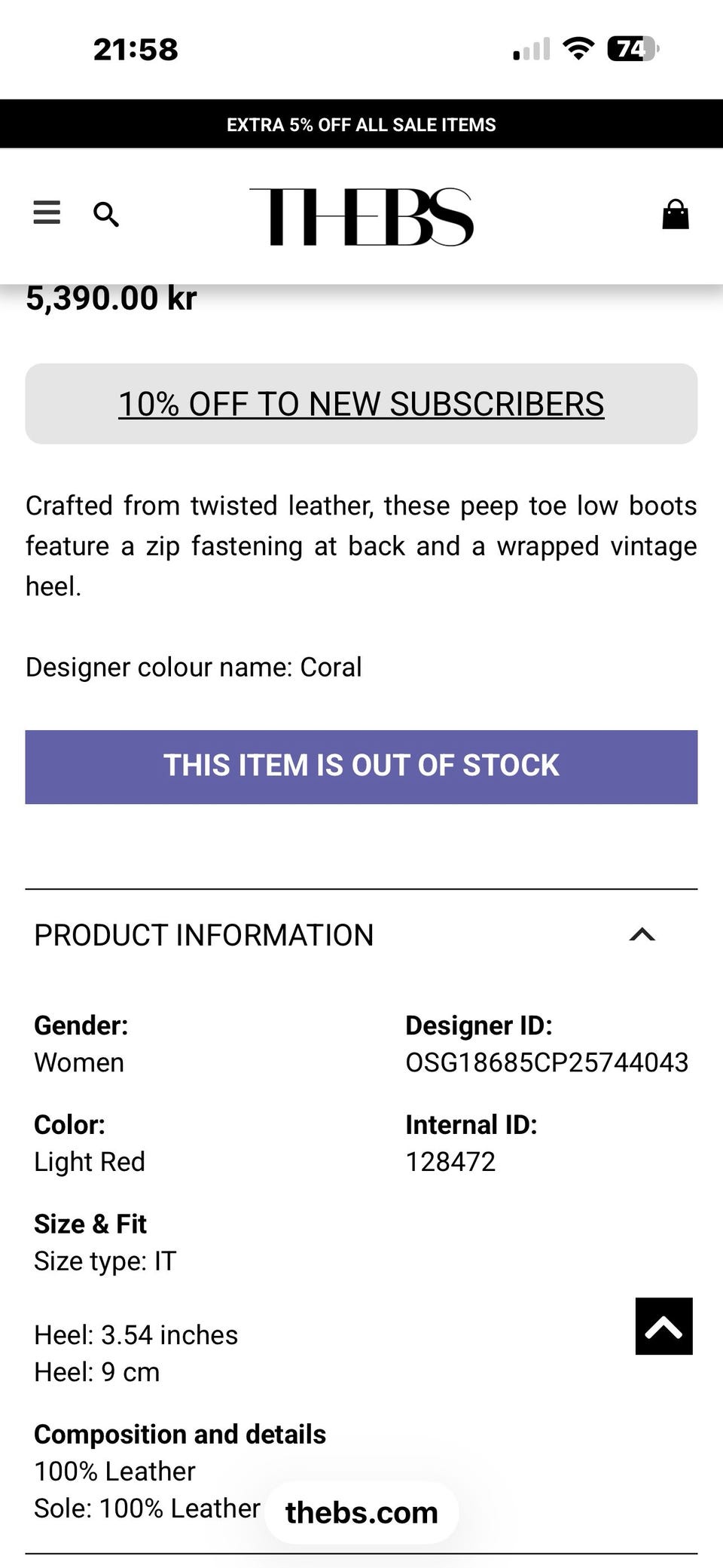Tap the Size & Fit heading
Image resolution: width=723 pixels, height=1568 pixels.
pyautogui.click(x=90, y=1224)
